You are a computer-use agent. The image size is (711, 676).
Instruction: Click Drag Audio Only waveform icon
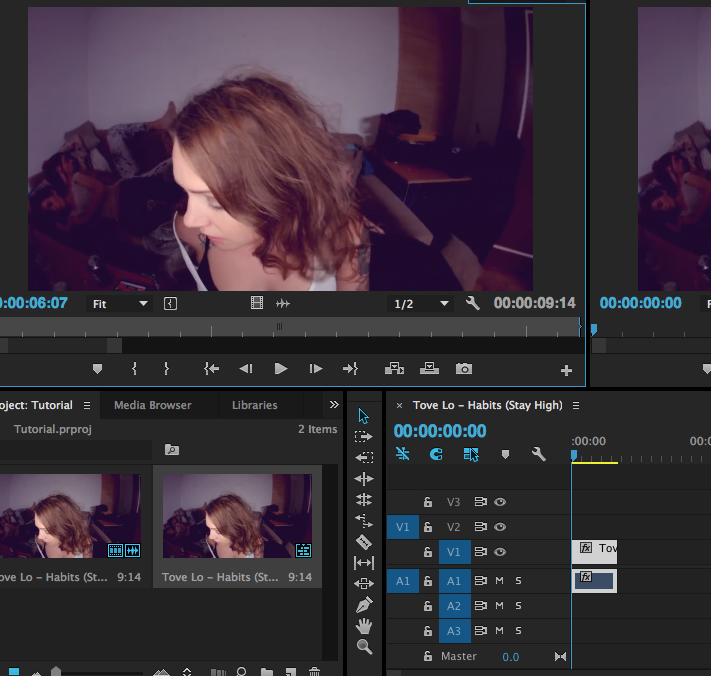(x=283, y=303)
